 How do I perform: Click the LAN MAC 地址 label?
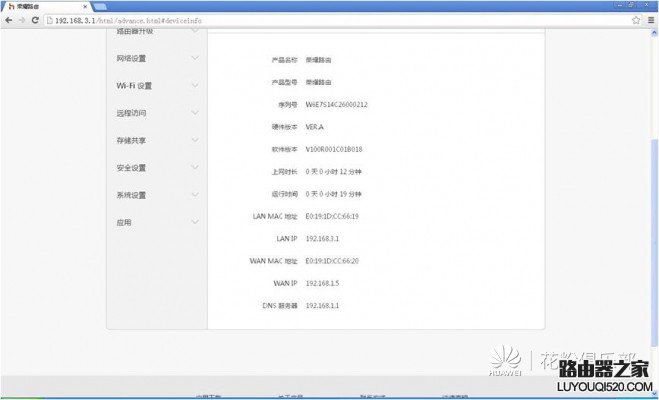[275, 216]
